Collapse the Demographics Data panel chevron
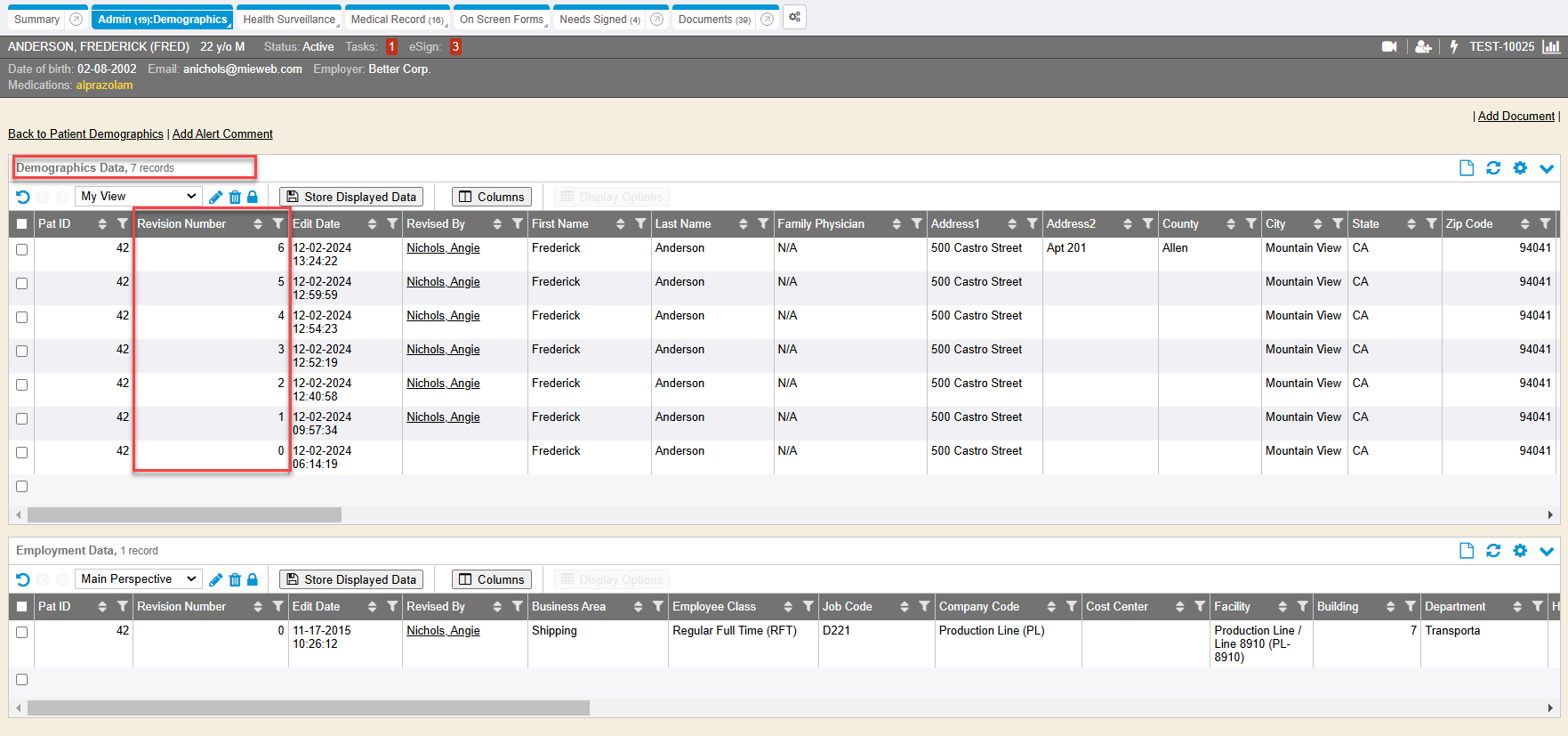Viewport: 1568px width, 736px height. (x=1547, y=168)
